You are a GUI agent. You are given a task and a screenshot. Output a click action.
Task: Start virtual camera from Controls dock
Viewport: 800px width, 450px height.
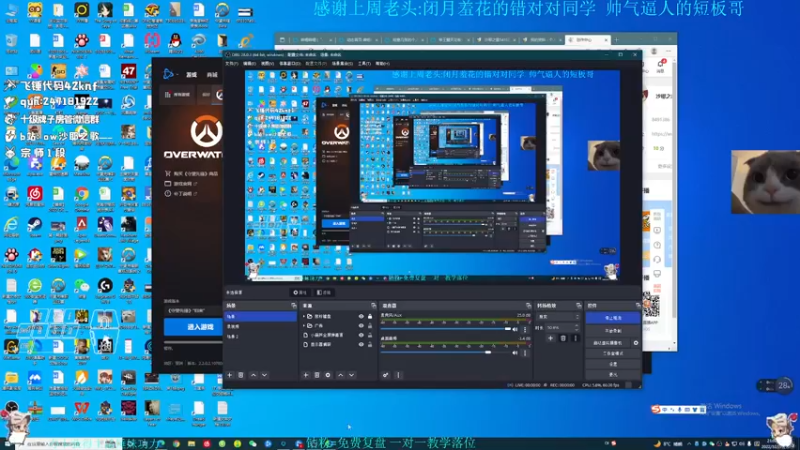pos(608,343)
